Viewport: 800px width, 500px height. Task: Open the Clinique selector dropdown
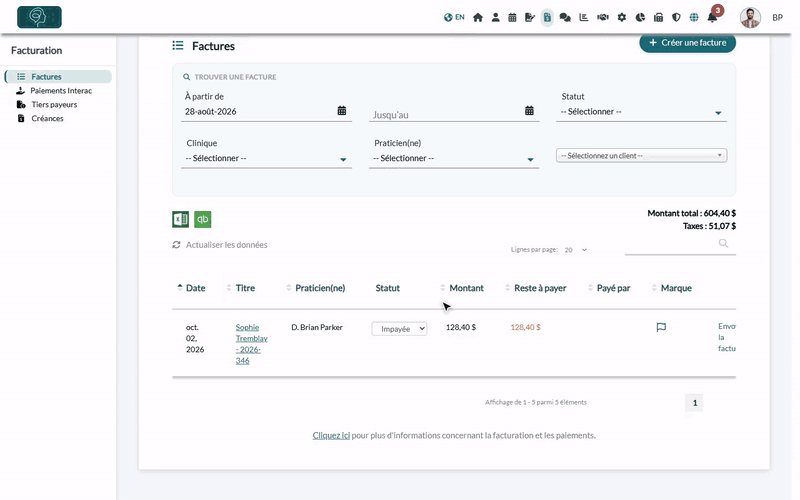266,159
